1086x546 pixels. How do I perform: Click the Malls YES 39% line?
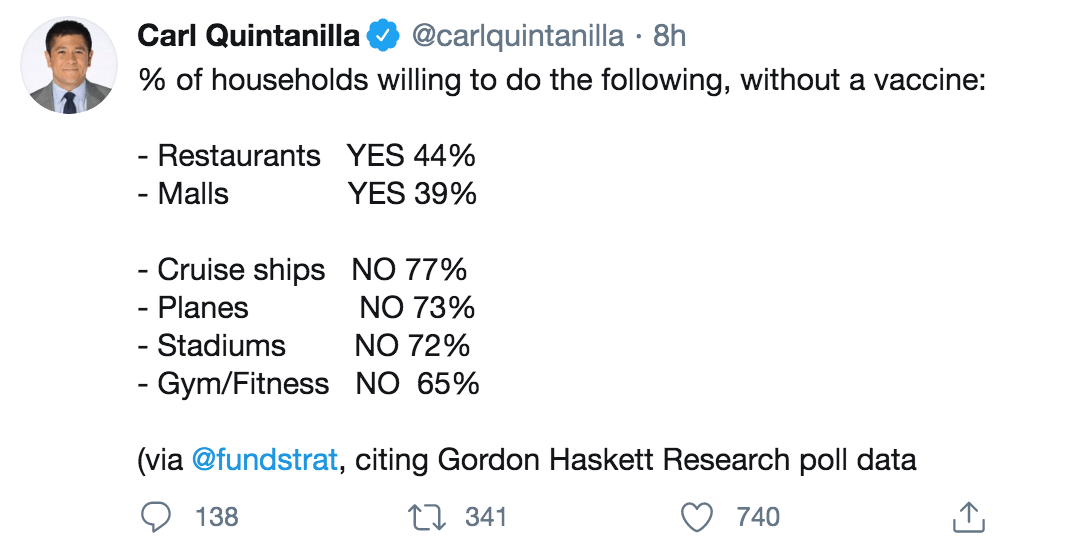click(308, 193)
